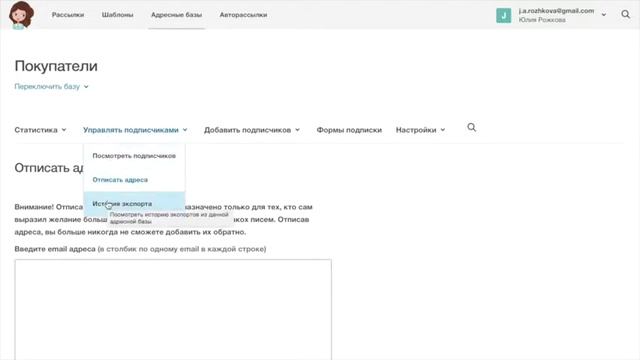This screenshot has width=640, height=360.
Task: Open the Авторассылки tab
Action: click(243, 15)
